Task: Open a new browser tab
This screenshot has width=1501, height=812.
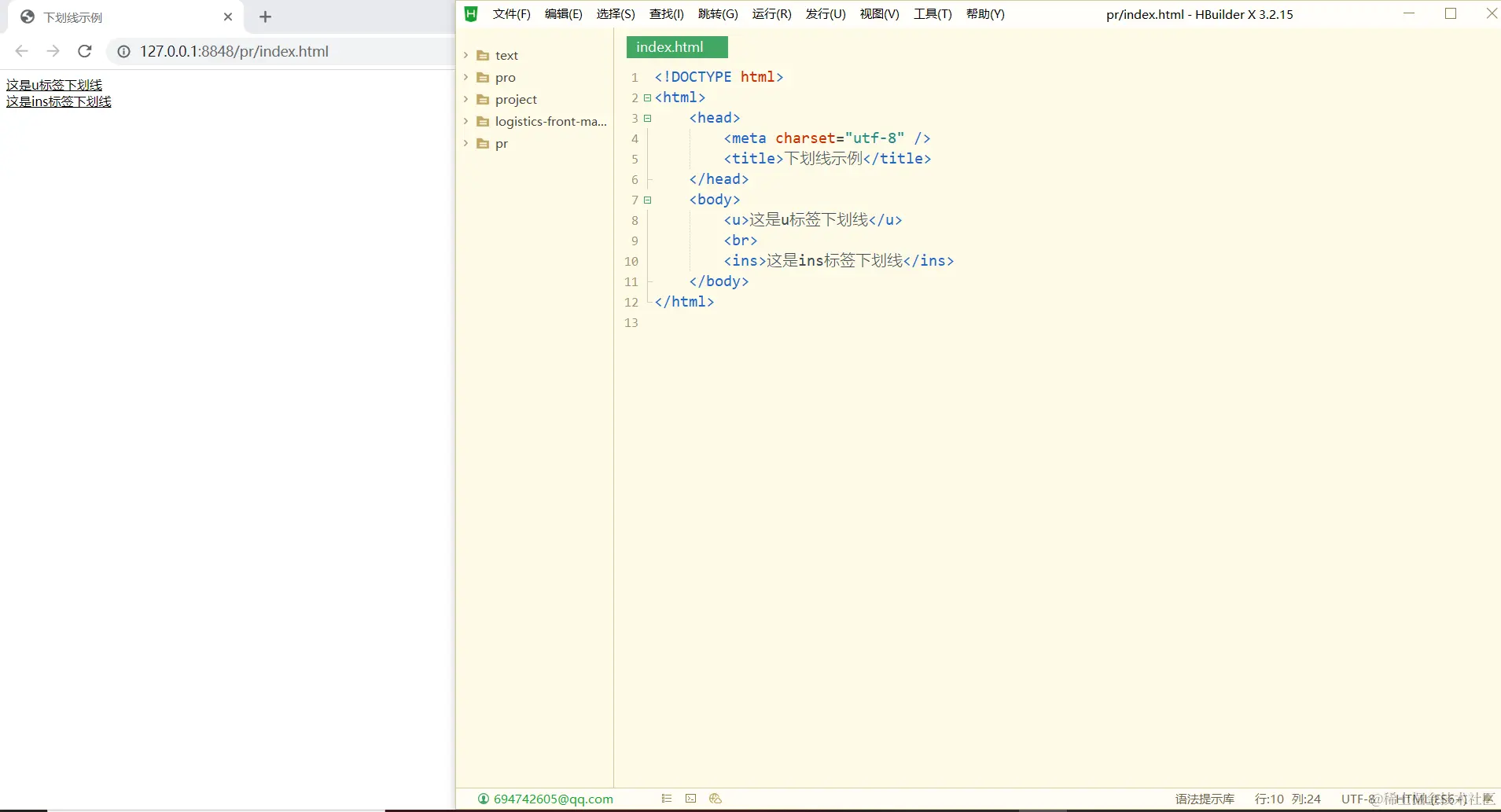Action: 266,17
